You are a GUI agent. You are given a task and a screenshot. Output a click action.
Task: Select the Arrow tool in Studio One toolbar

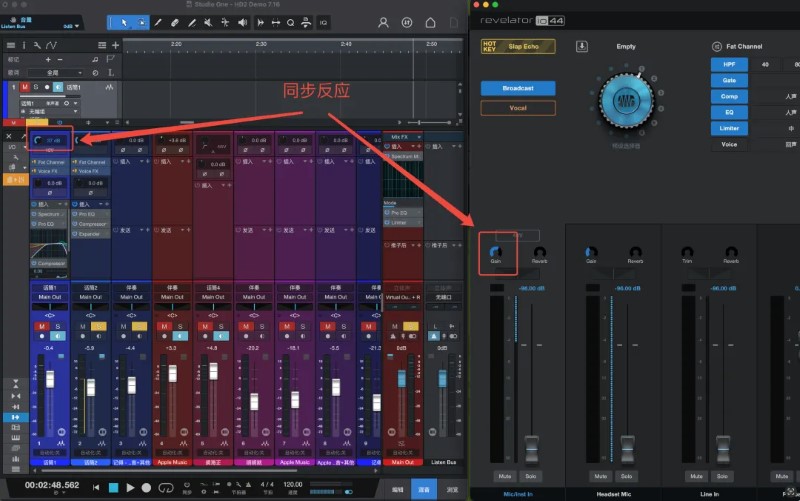[123, 22]
